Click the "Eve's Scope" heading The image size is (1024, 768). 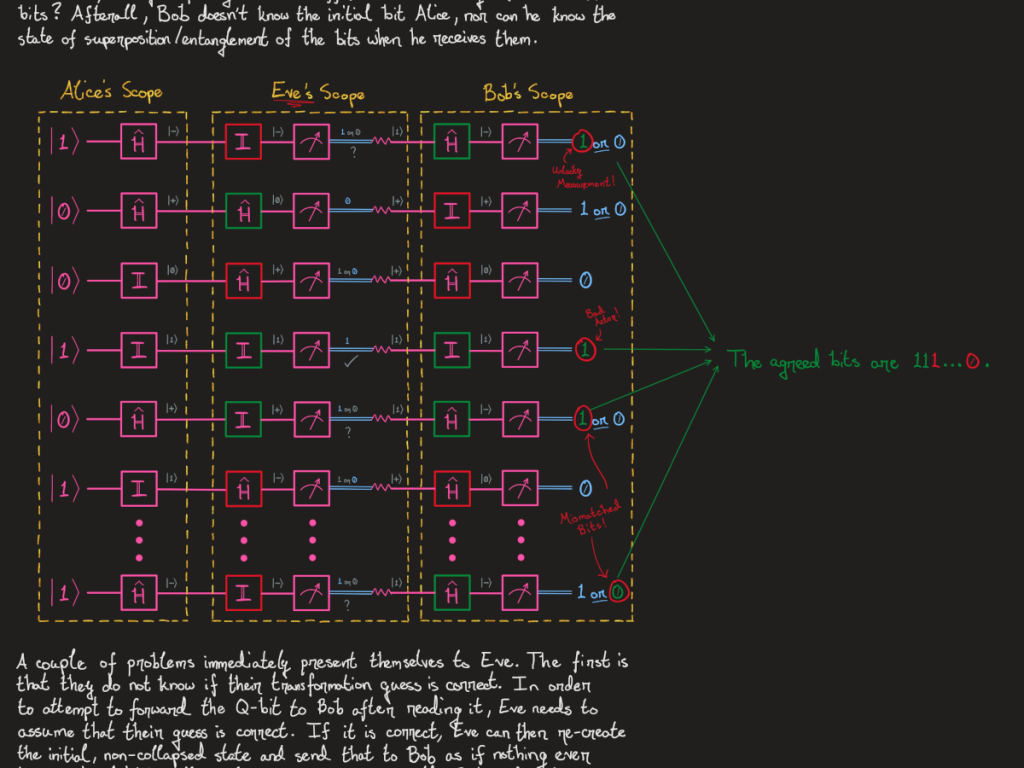[317, 94]
